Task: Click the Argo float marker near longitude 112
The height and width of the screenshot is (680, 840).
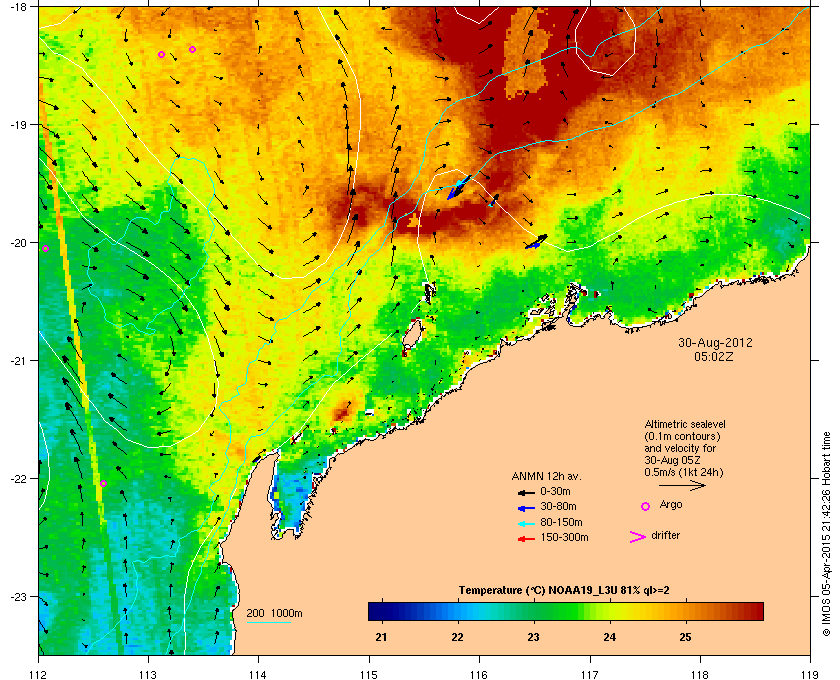Action: pos(46,249)
